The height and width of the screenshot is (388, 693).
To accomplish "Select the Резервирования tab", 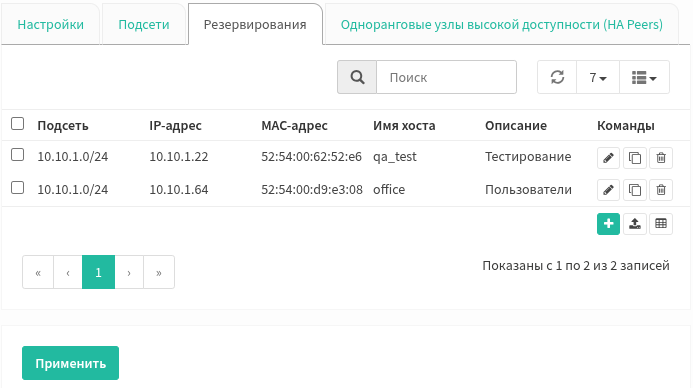I will tap(255, 24).
